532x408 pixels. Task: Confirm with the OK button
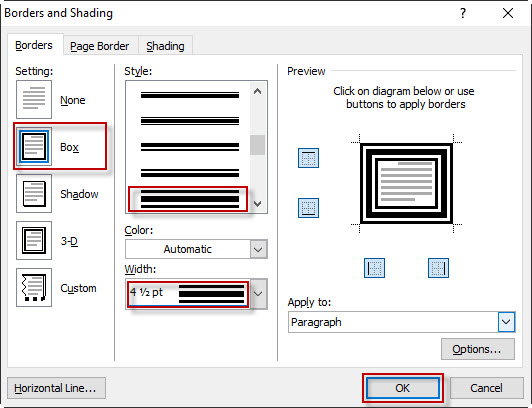pos(402,388)
